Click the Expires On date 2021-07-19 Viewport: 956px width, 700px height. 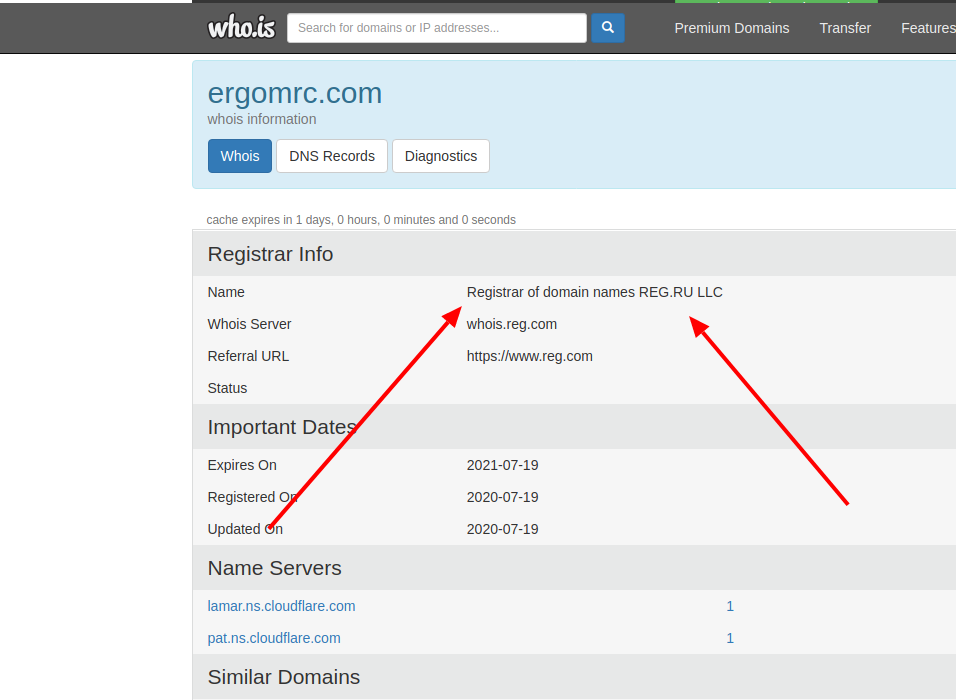tap(502, 465)
